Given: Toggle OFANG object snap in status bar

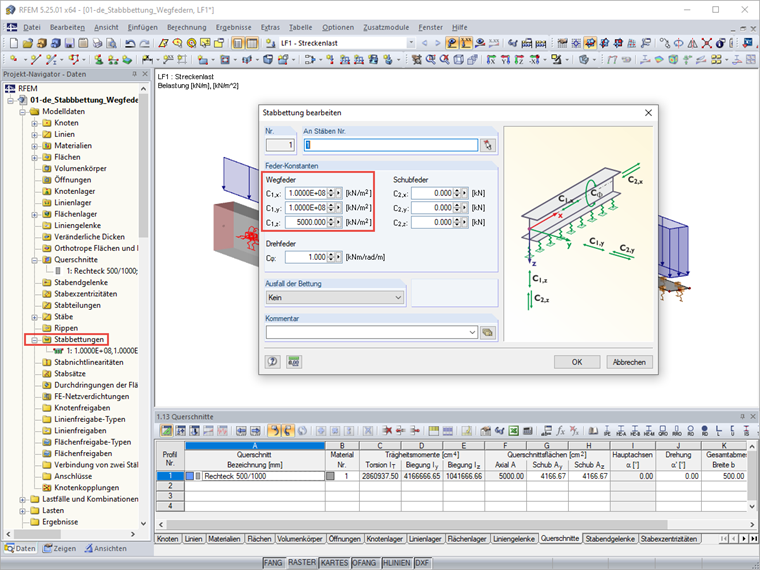Looking at the screenshot, I should [365, 563].
